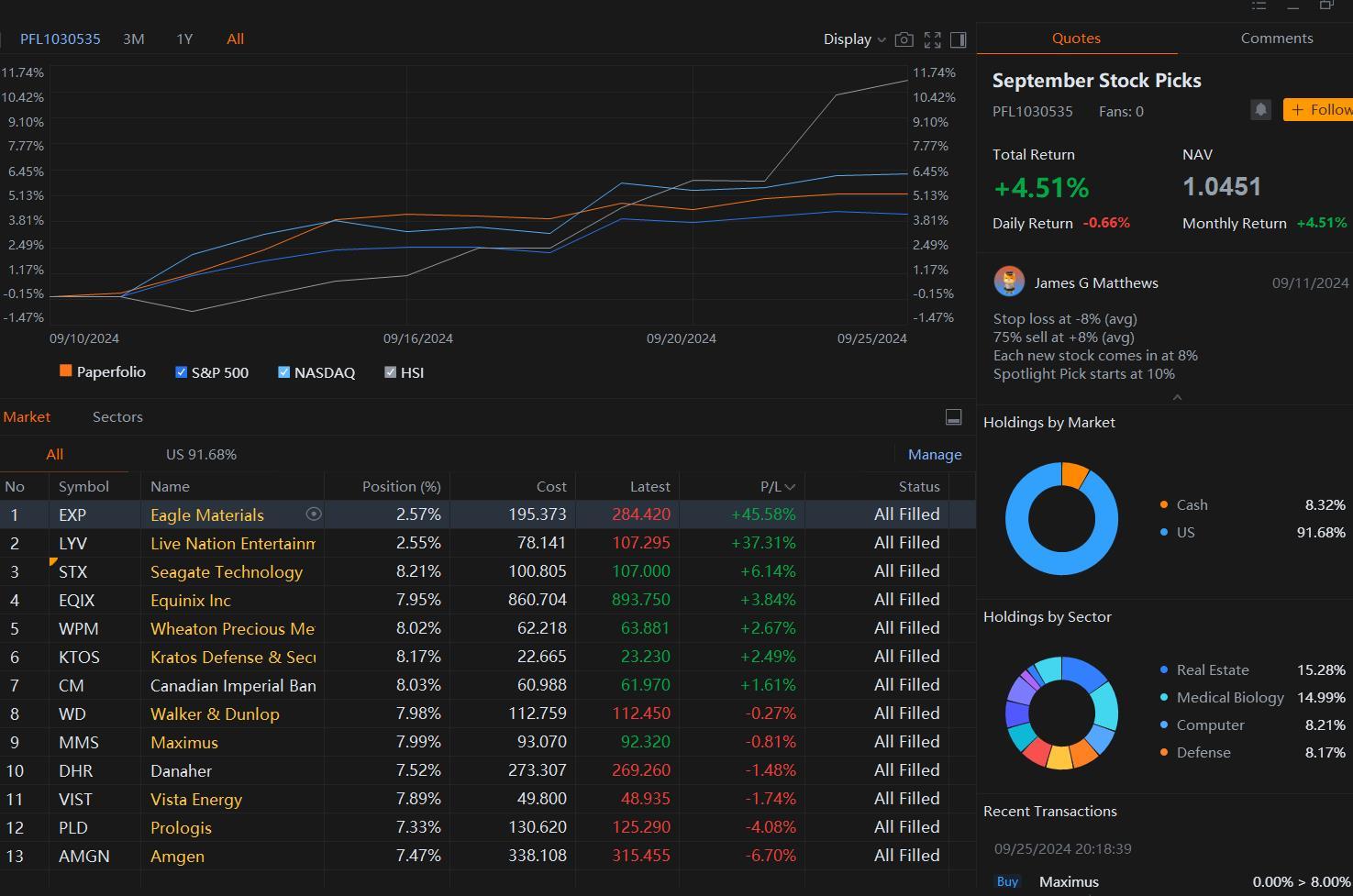Select the 3M time range
Viewport: 1353px width, 896px height.
pyautogui.click(x=134, y=39)
